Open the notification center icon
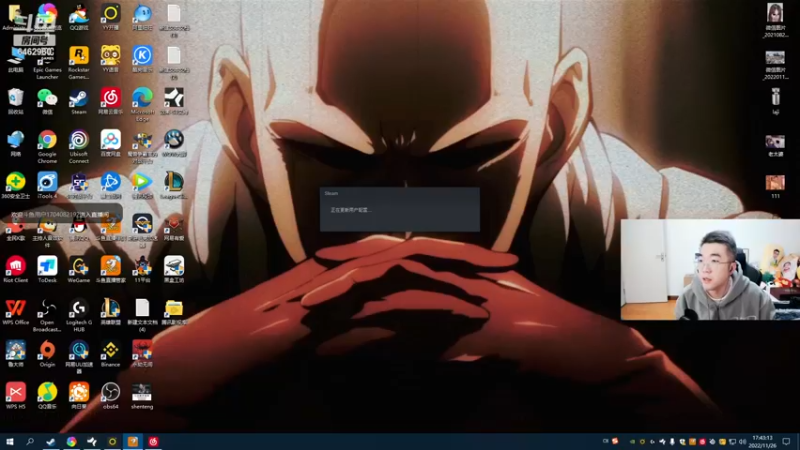Screen dimensions: 800x450 click(x=786, y=442)
